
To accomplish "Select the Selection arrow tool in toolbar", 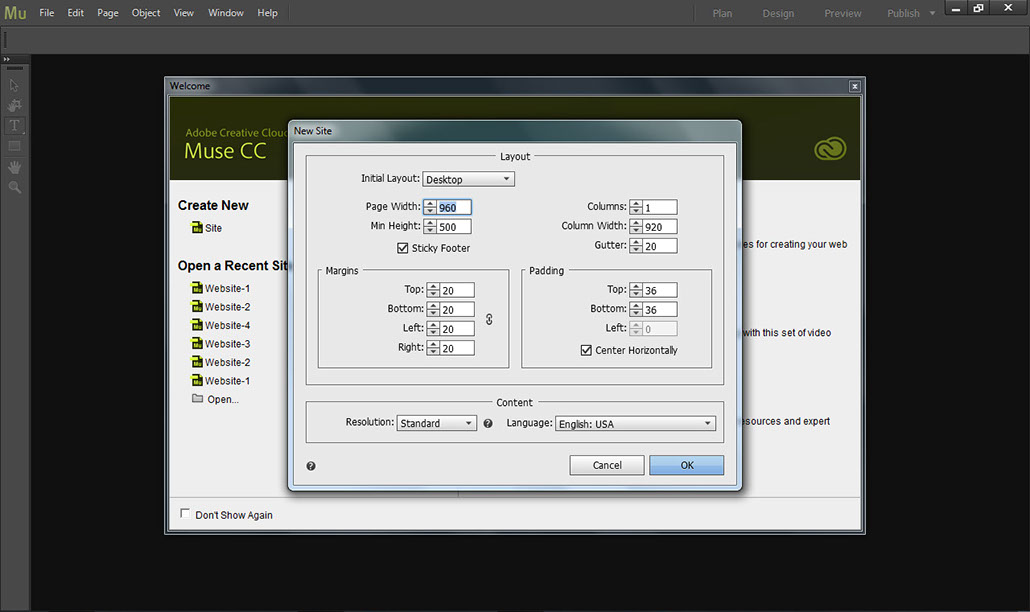I will (14, 85).
